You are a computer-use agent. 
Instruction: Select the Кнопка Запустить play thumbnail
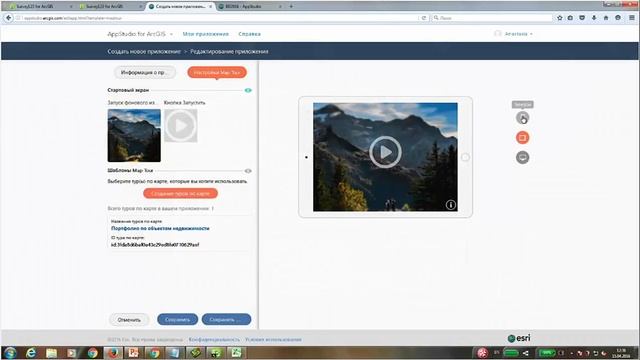pos(181,126)
